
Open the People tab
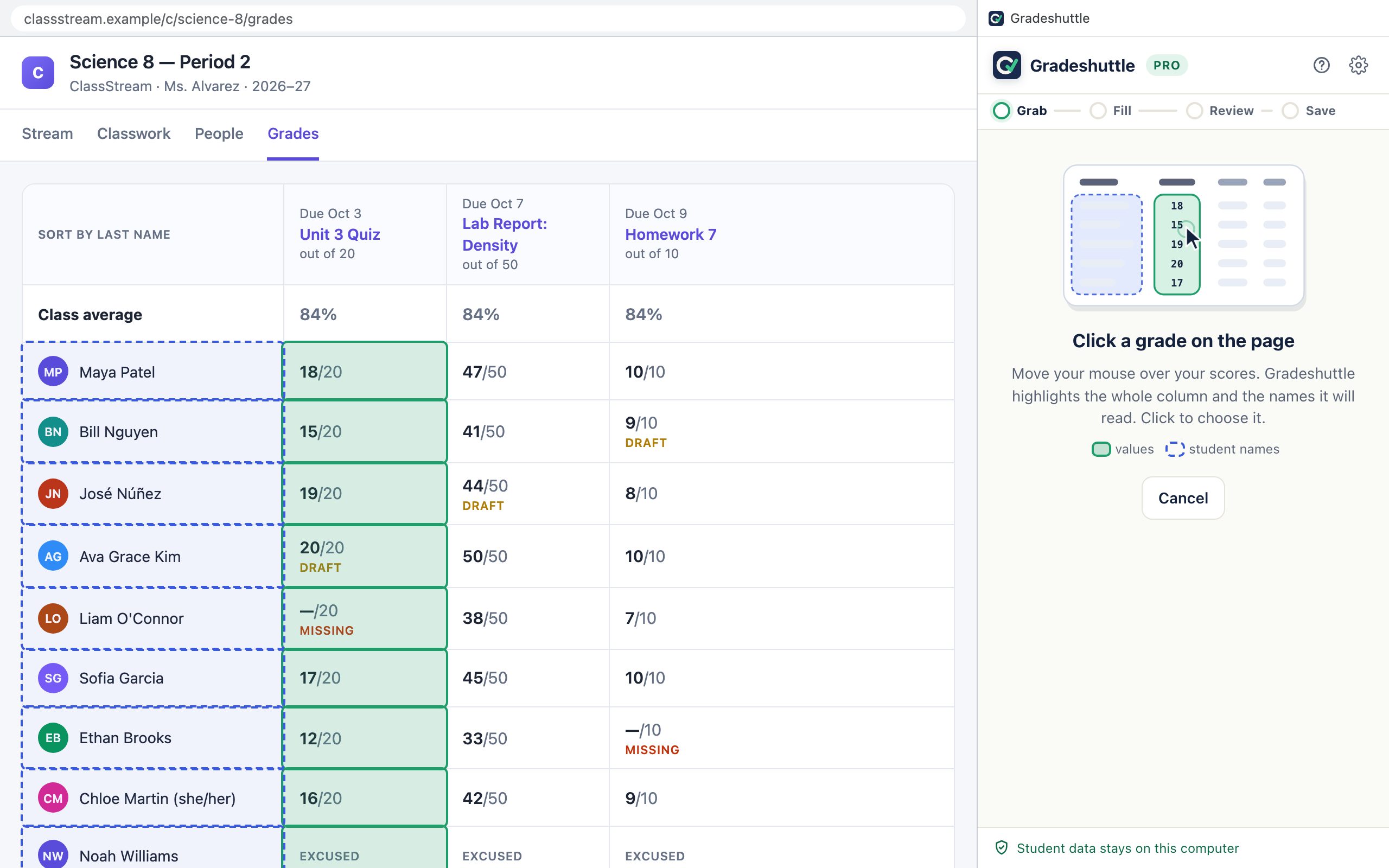[x=219, y=134]
